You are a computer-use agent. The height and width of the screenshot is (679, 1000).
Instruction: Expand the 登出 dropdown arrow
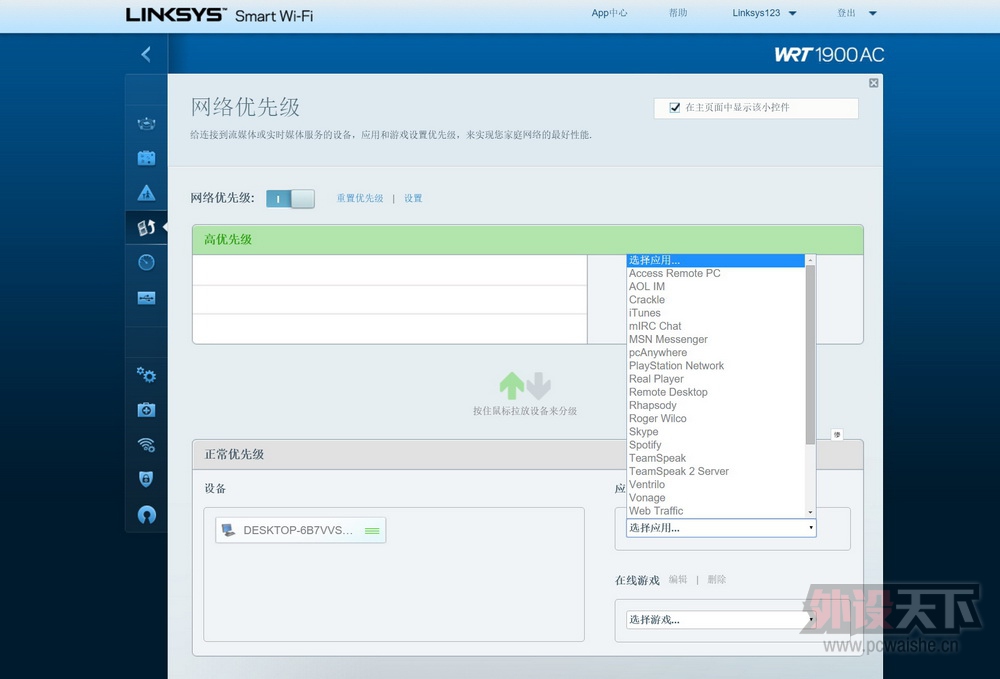click(x=873, y=13)
